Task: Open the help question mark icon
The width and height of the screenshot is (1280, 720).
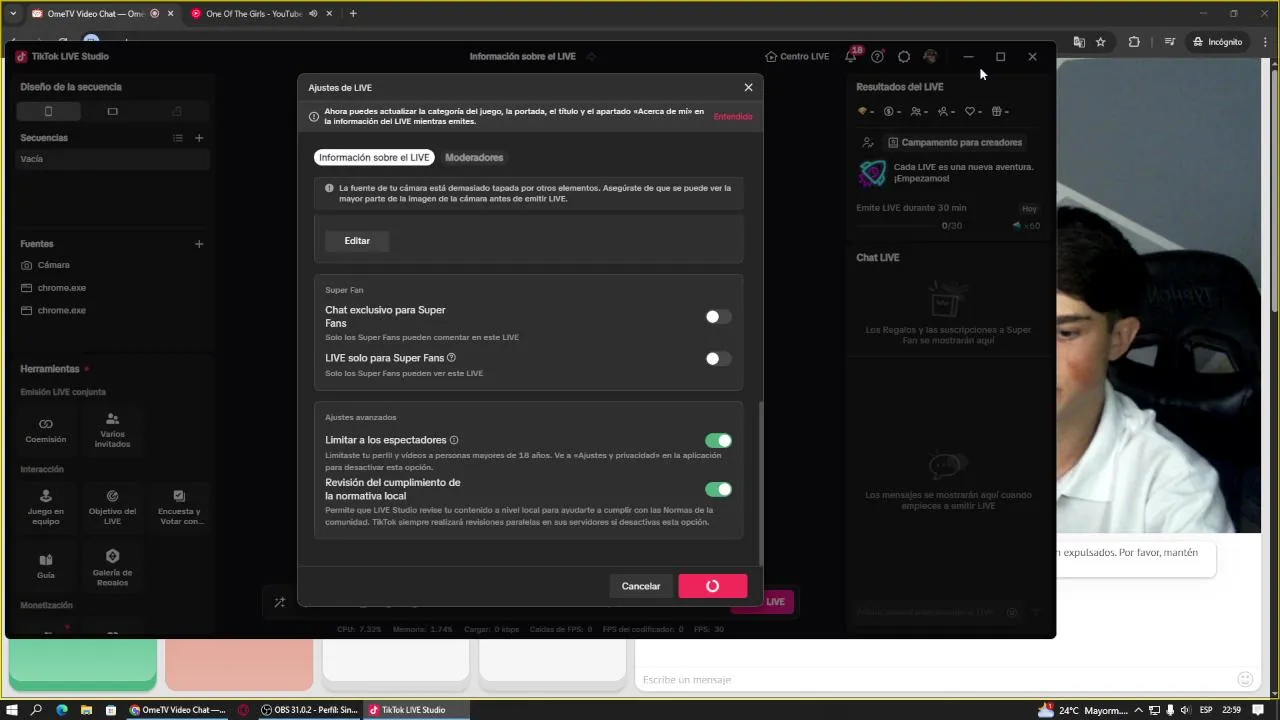Action: (x=877, y=56)
